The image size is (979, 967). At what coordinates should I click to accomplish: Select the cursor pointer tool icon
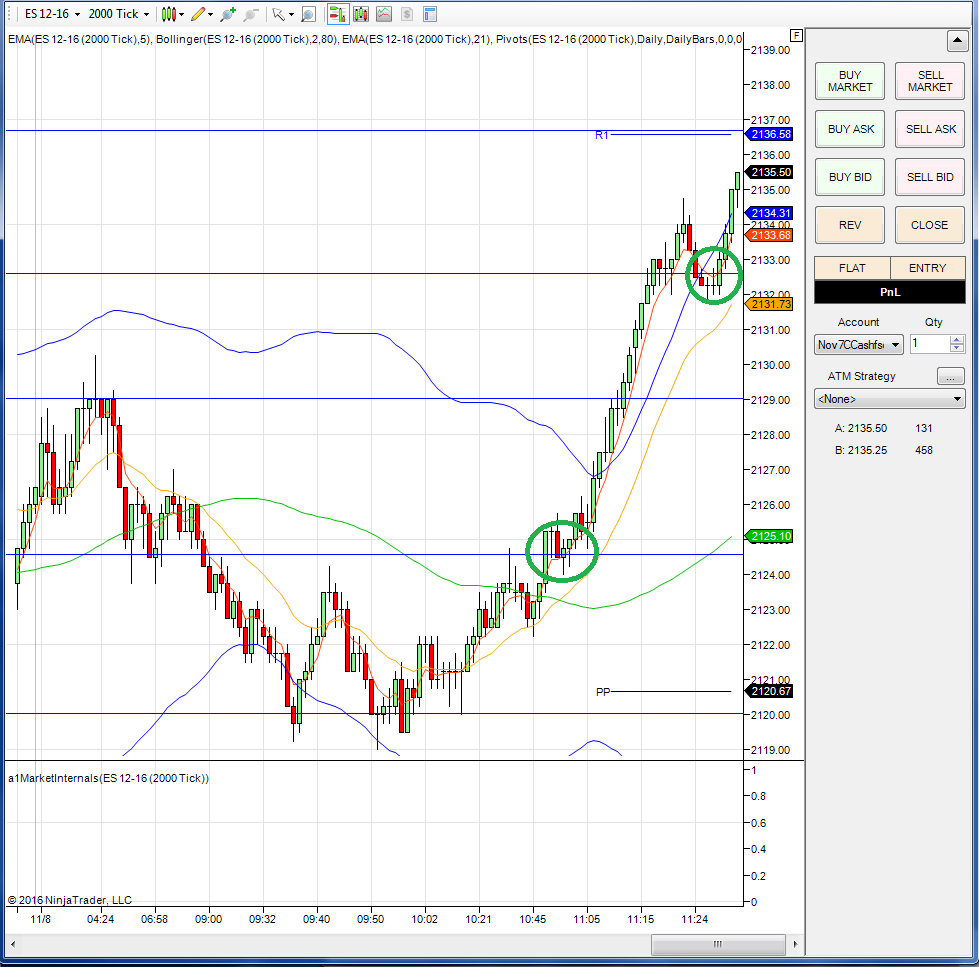pos(278,14)
